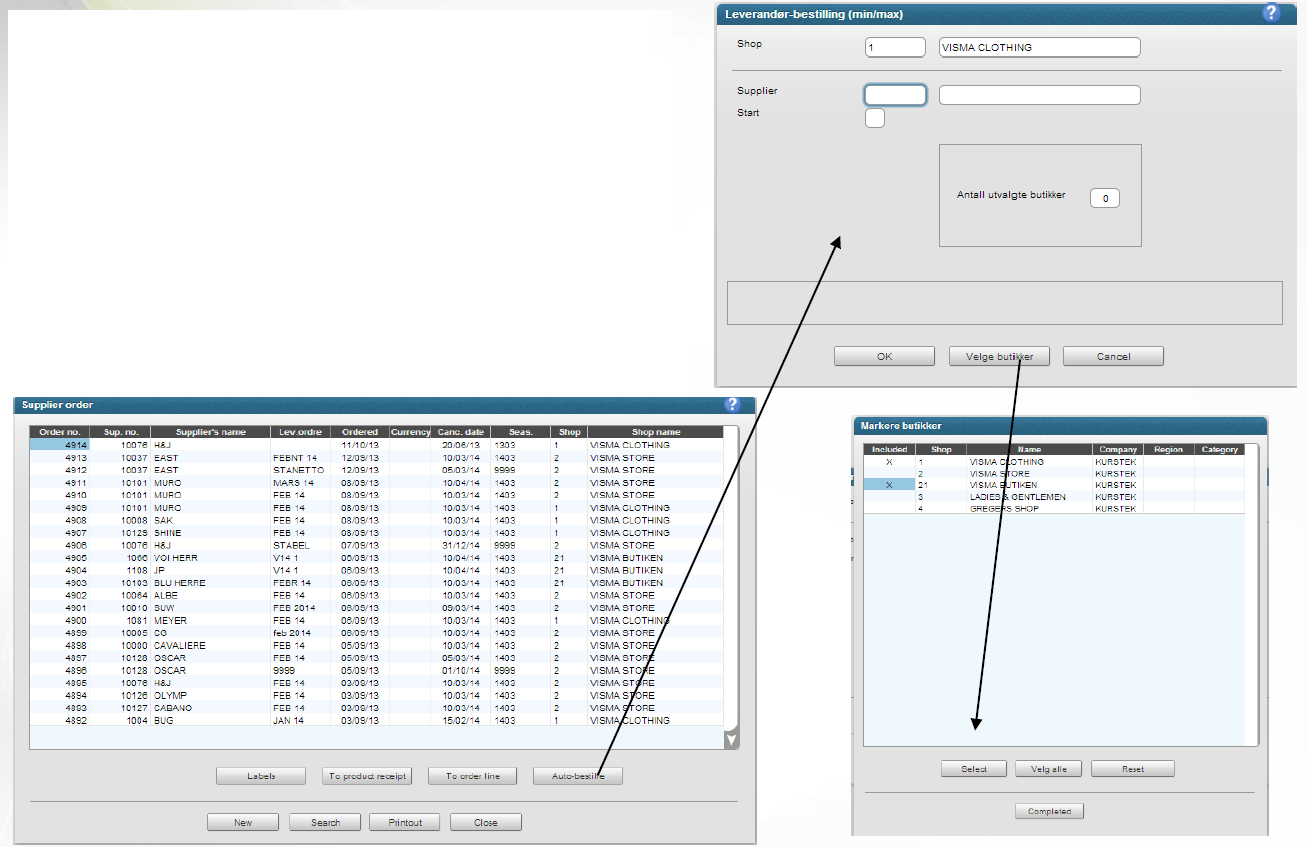Click Supplier's name column header
This screenshot has width=1307, height=847.
[210, 432]
